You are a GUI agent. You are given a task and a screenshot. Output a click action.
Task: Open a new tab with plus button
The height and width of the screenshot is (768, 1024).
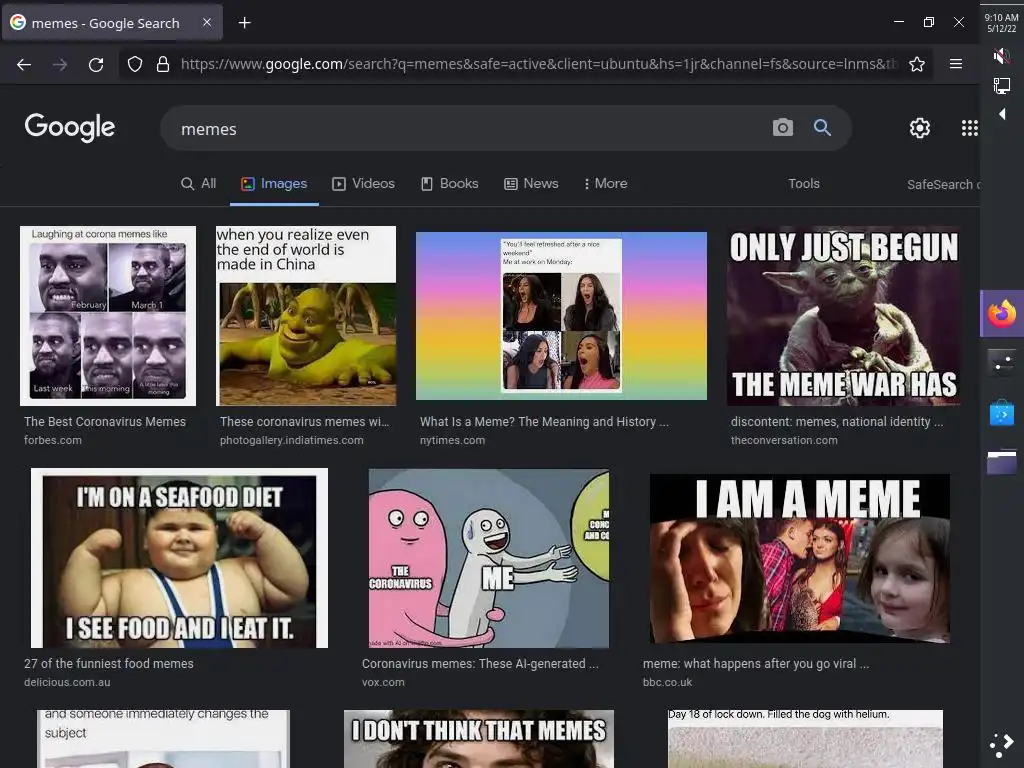point(244,23)
